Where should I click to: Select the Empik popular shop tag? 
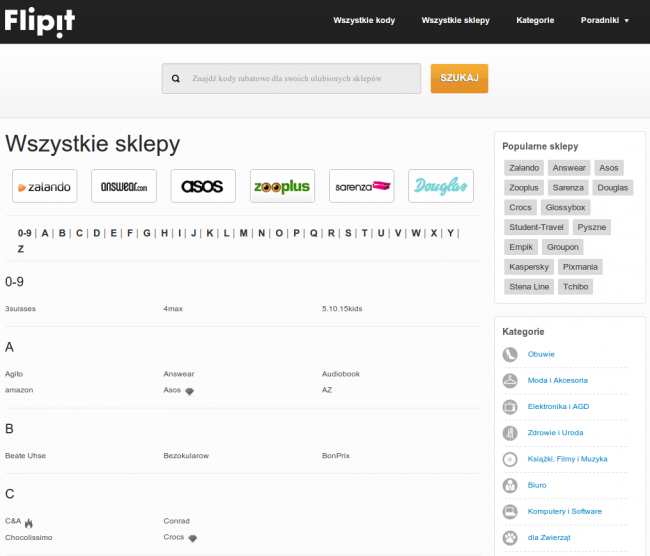(521, 247)
